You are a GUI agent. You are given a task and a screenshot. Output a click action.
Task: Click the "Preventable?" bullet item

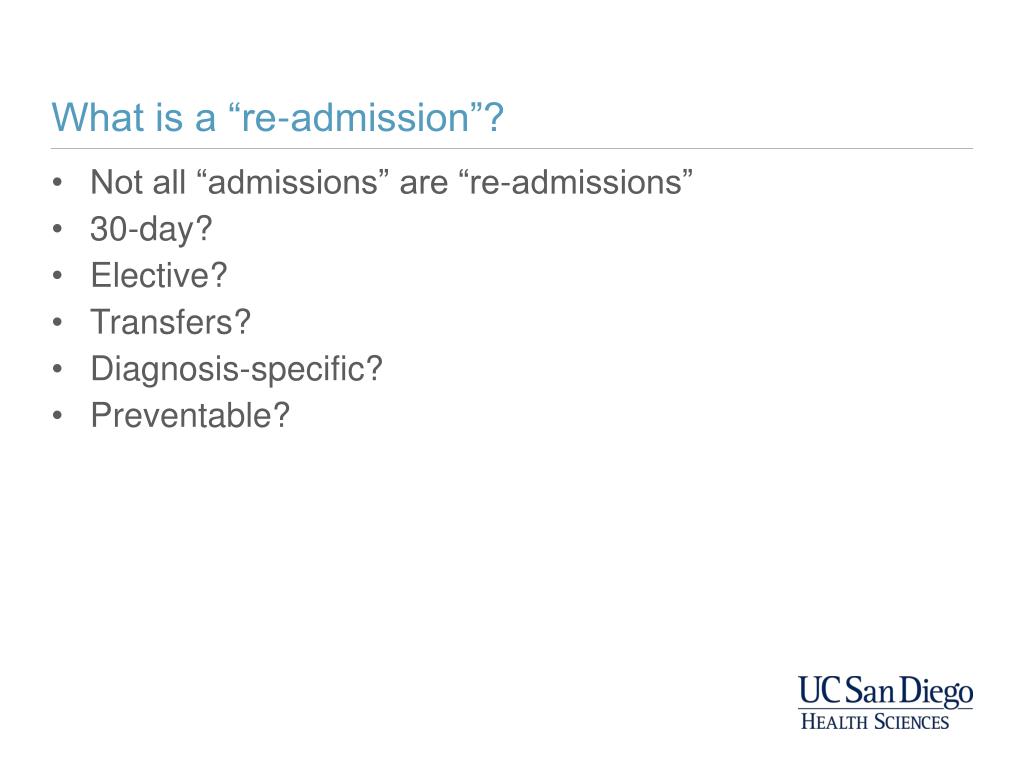(190, 415)
